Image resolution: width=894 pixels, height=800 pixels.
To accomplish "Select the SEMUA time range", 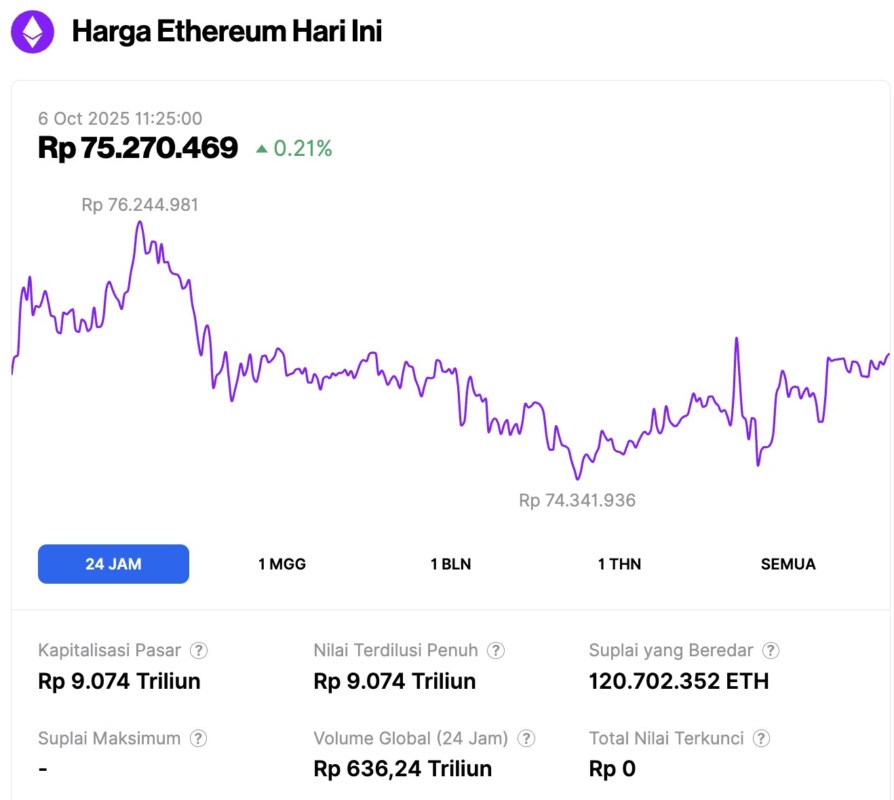I will [788, 564].
